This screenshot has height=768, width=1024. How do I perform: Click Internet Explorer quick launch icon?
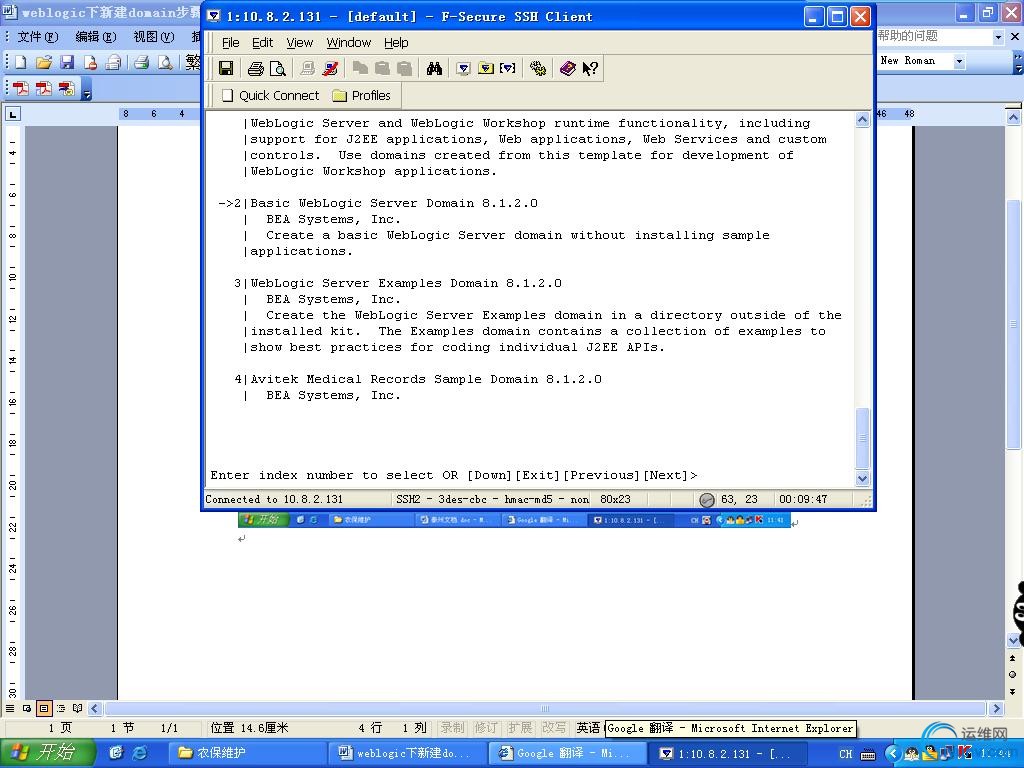point(140,752)
